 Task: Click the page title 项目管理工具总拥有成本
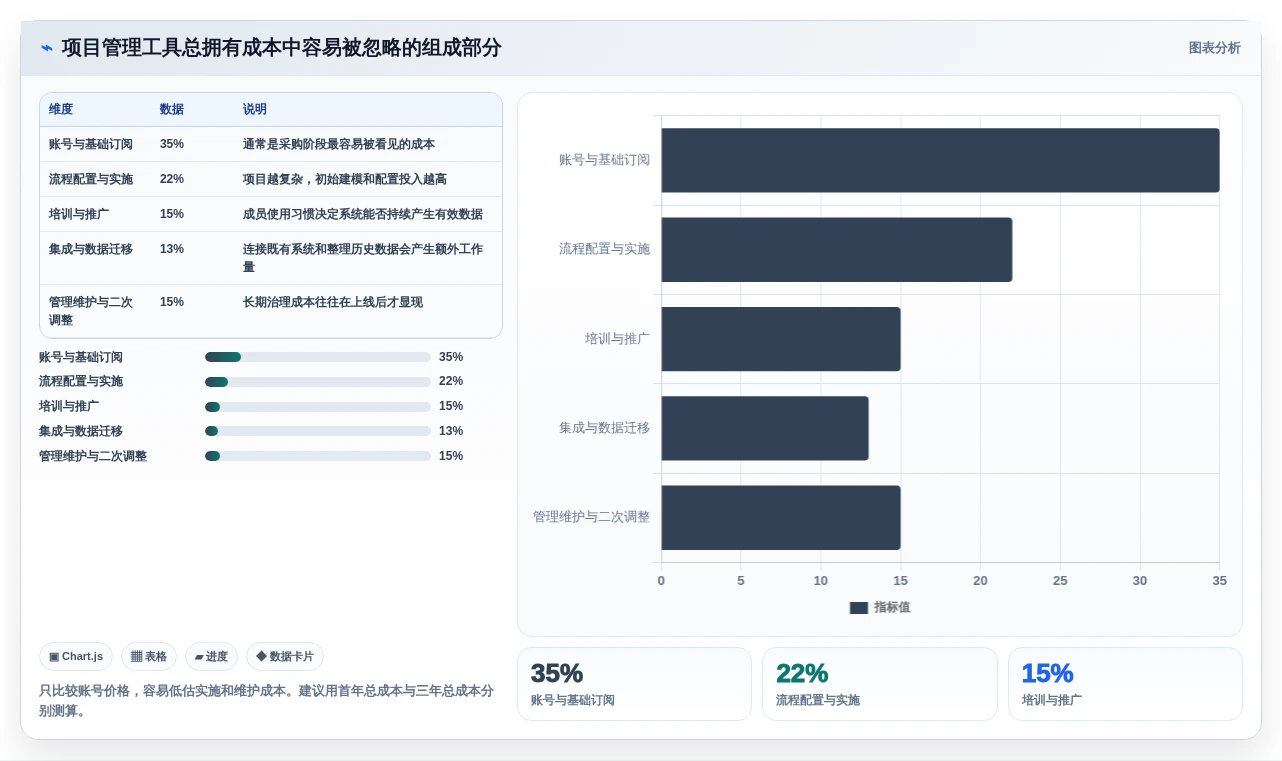click(x=281, y=48)
